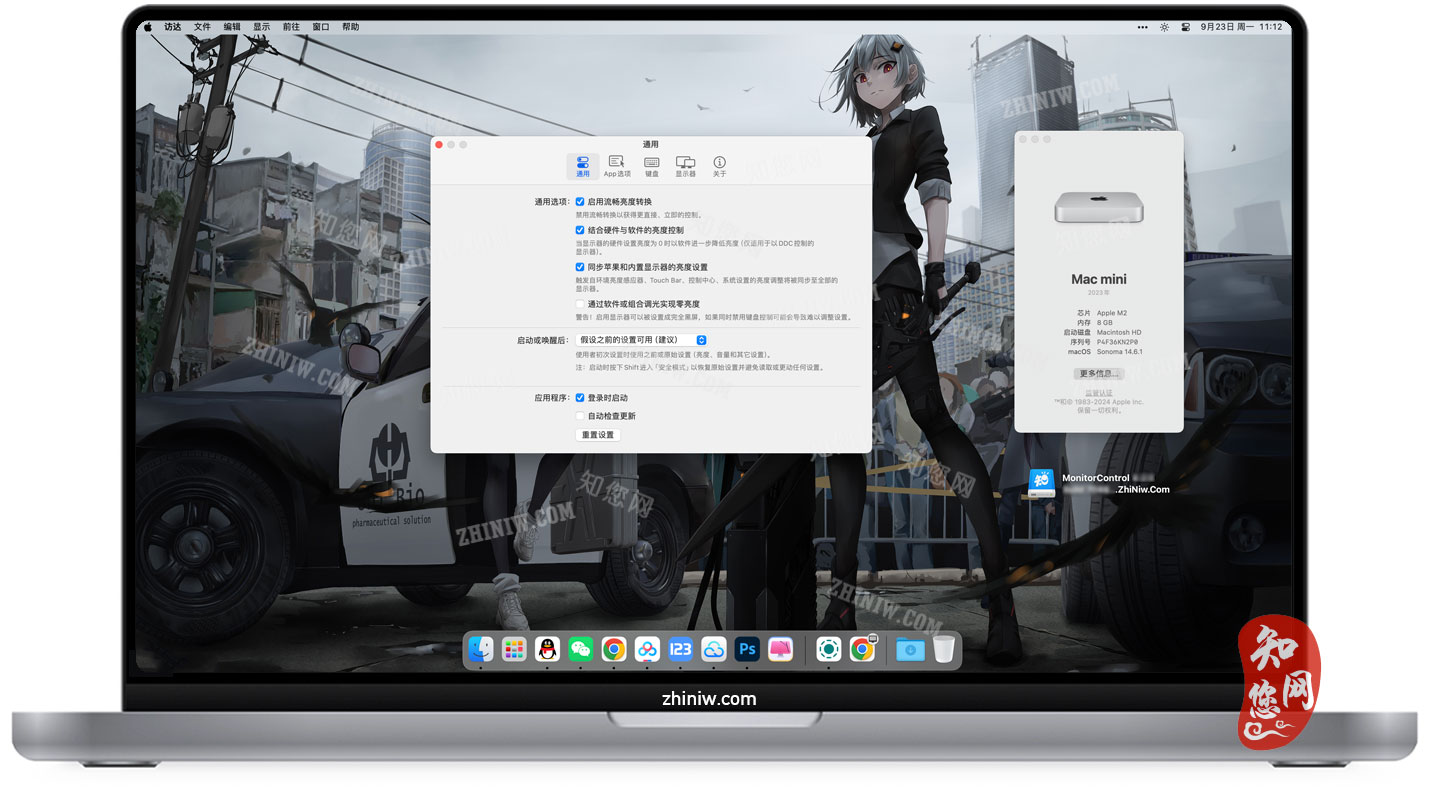Open the 键盘 settings tab
Image resolution: width=1429 pixels, height=797 pixels.
tap(652, 166)
